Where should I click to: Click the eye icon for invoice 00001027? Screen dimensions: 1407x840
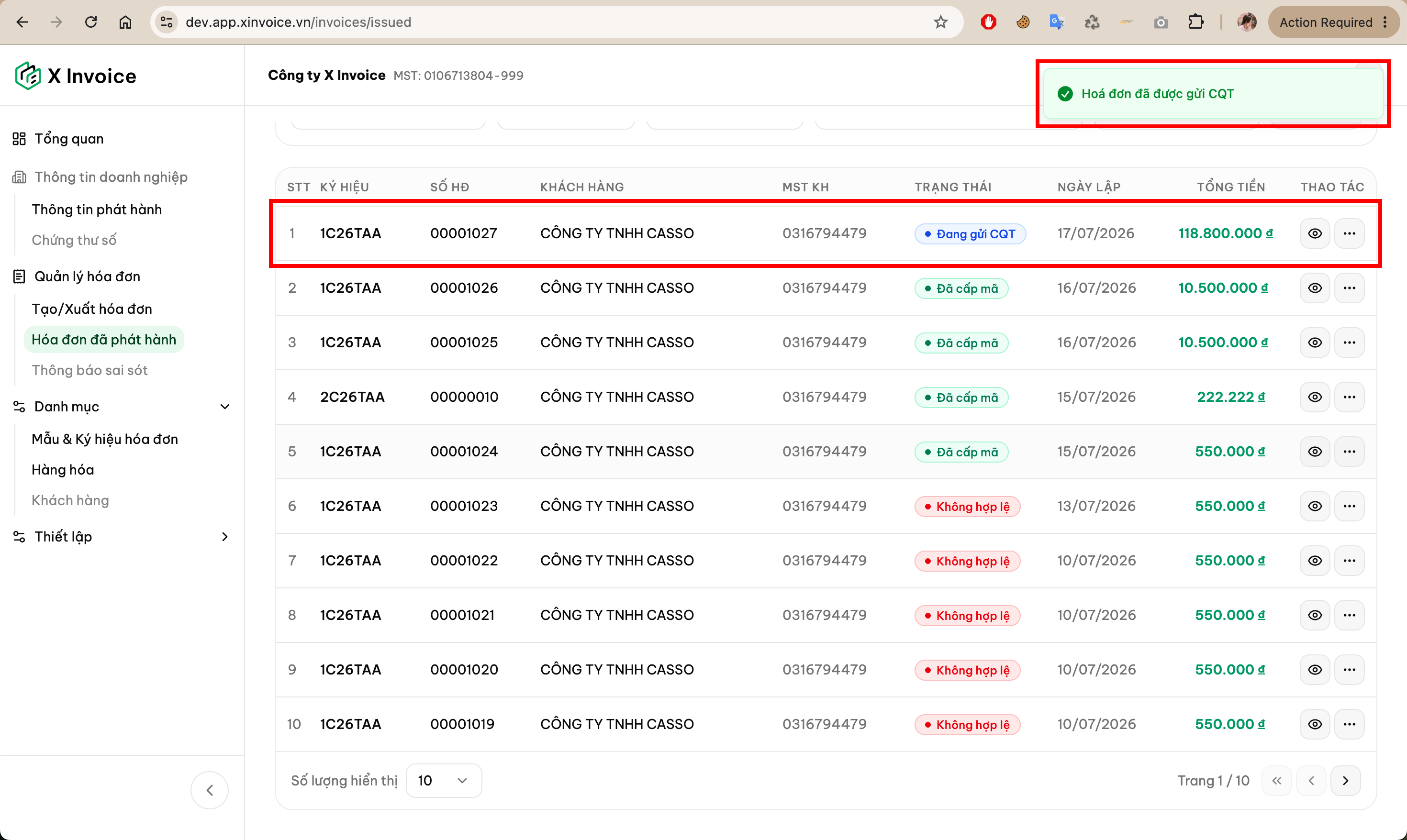1315,233
